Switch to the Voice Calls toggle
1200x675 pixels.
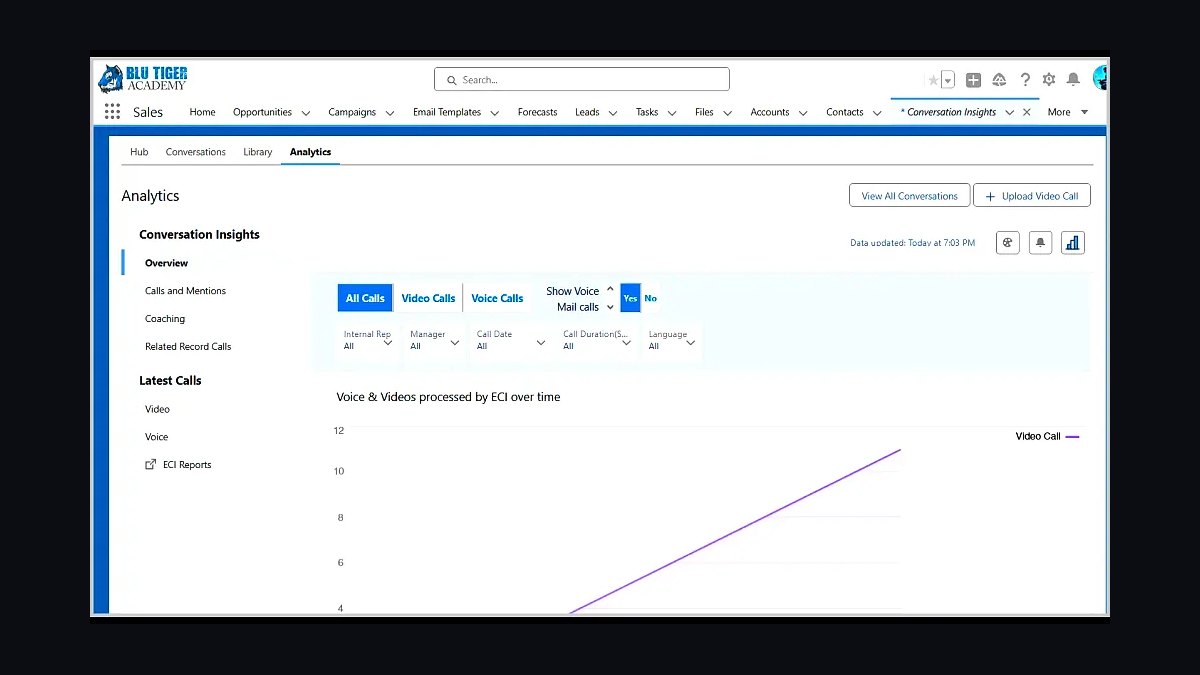point(497,298)
